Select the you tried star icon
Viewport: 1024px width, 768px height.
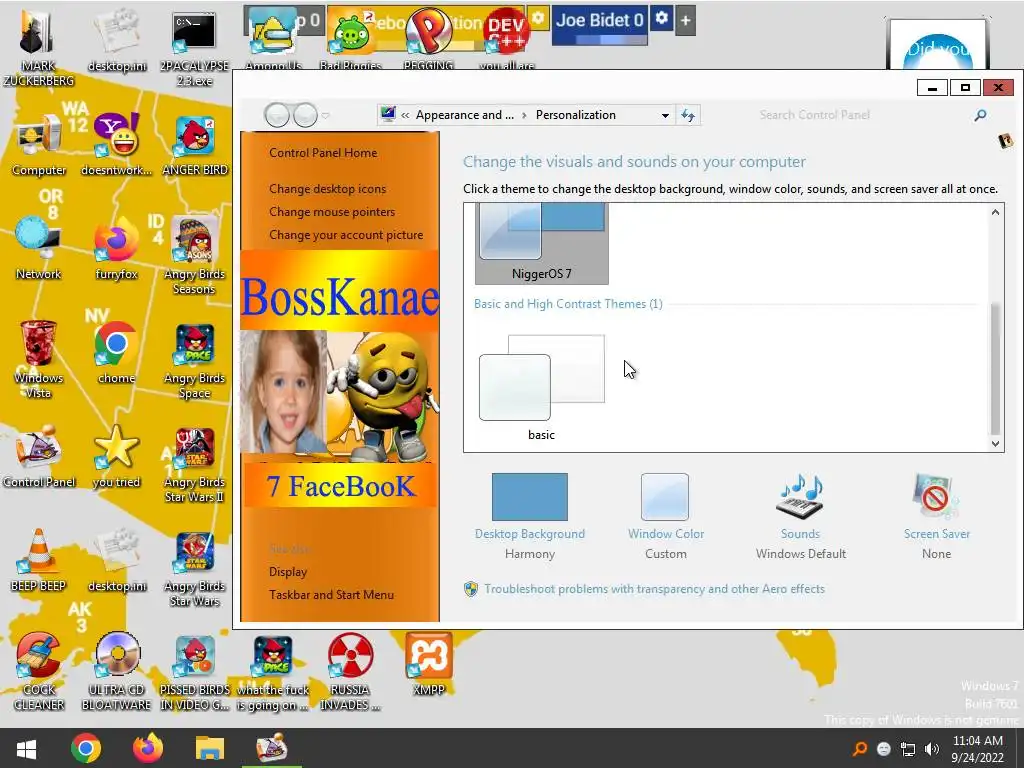pyautogui.click(x=116, y=456)
